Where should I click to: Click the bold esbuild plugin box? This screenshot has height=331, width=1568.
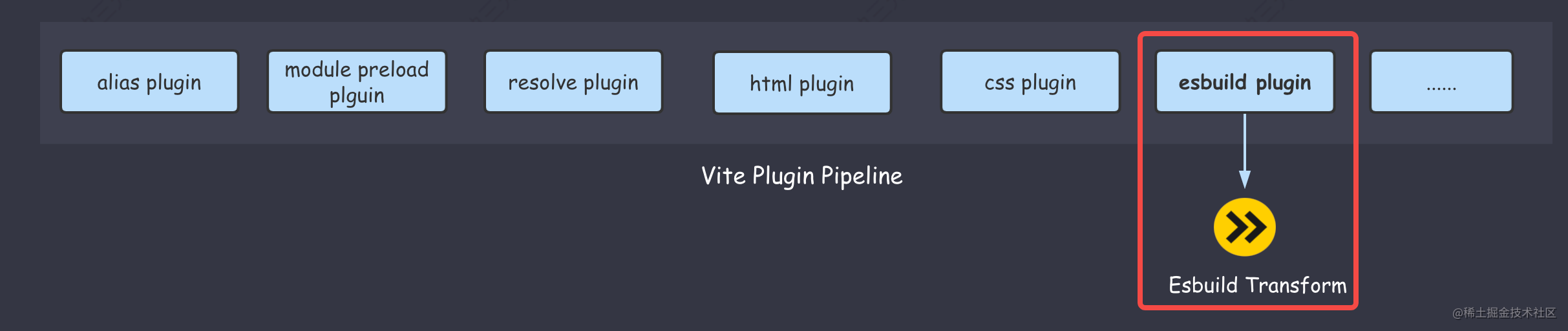click(1245, 82)
